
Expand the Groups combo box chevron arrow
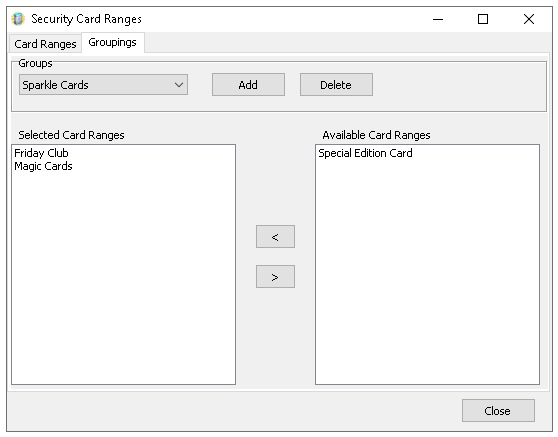click(x=179, y=85)
